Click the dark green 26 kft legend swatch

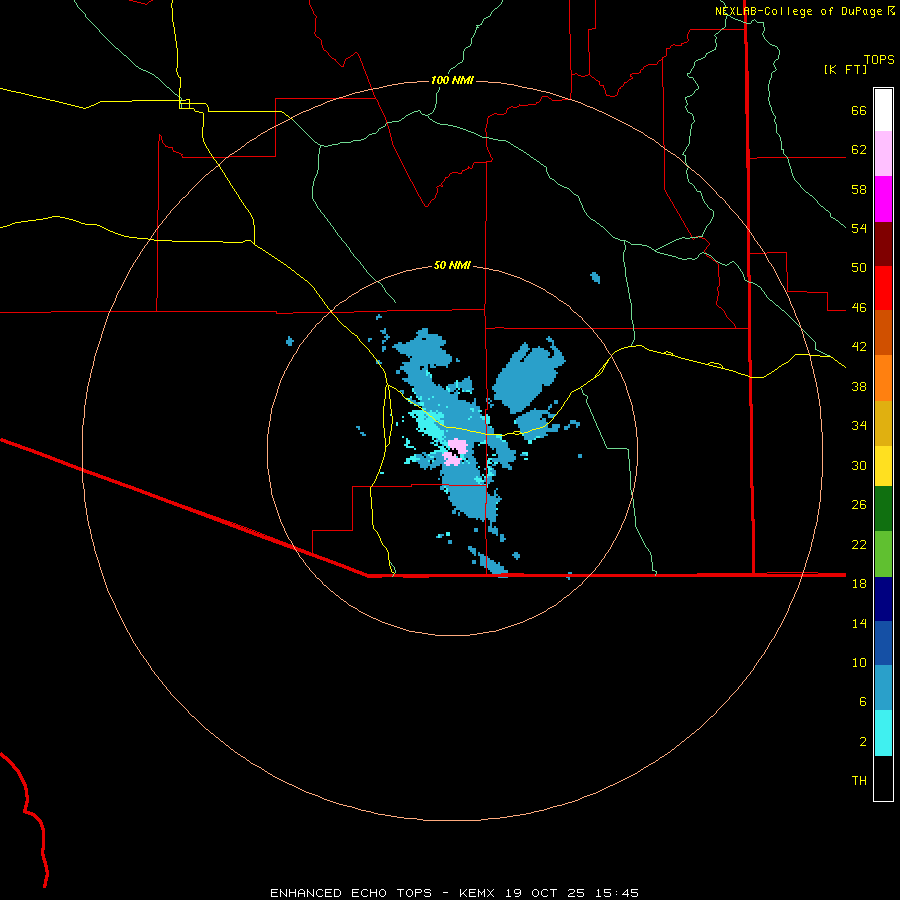coord(883,509)
